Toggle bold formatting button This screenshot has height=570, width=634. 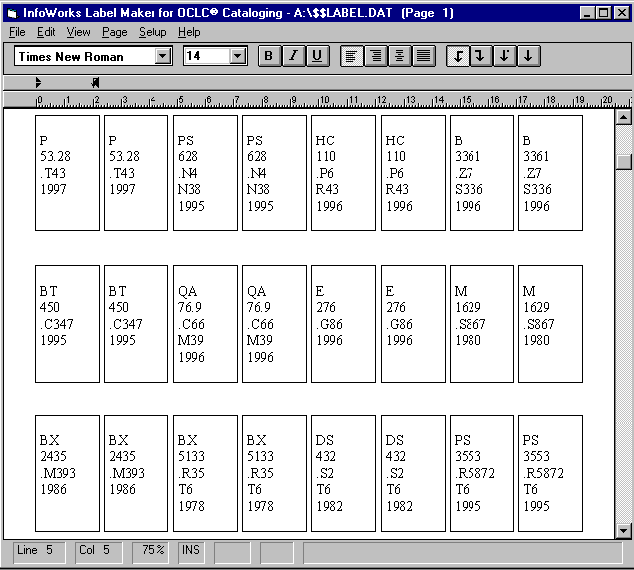pos(268,56)
